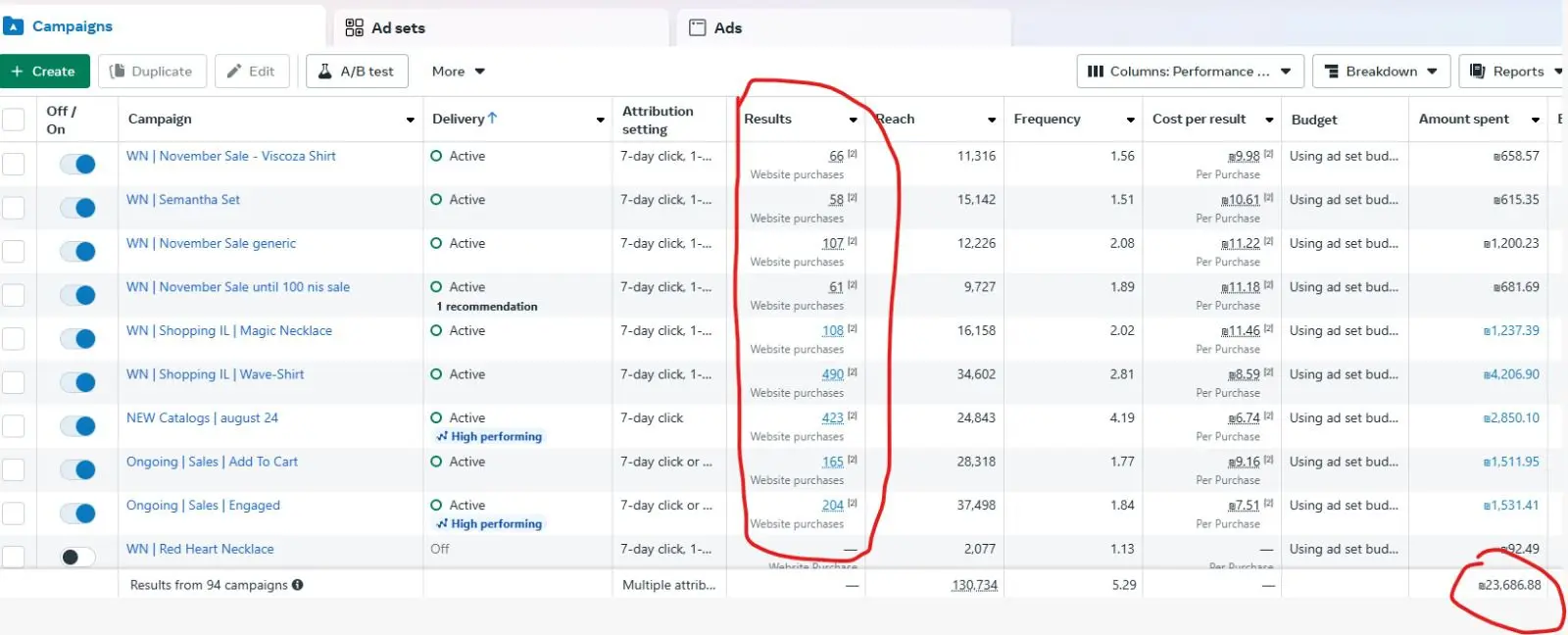Enable the WN Red Heart Necklace campaign
1568x635 pixels.
(x=77, y=557)
